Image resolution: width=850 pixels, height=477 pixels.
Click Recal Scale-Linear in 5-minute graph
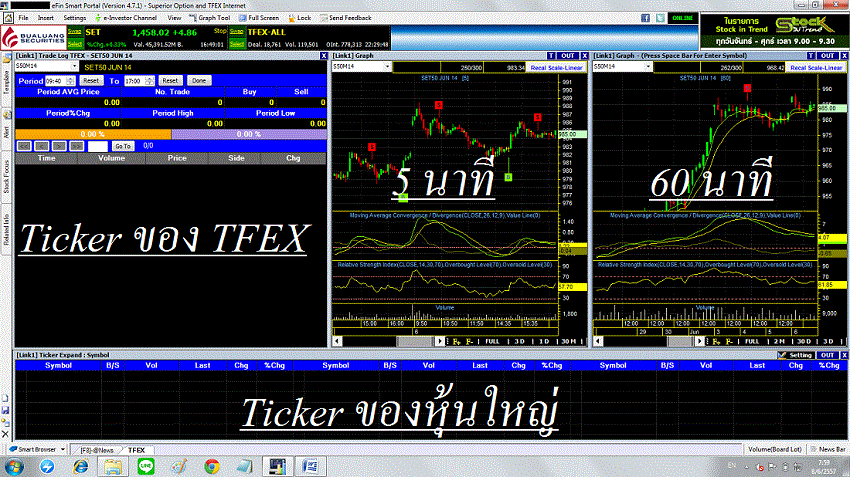(556, 68)
